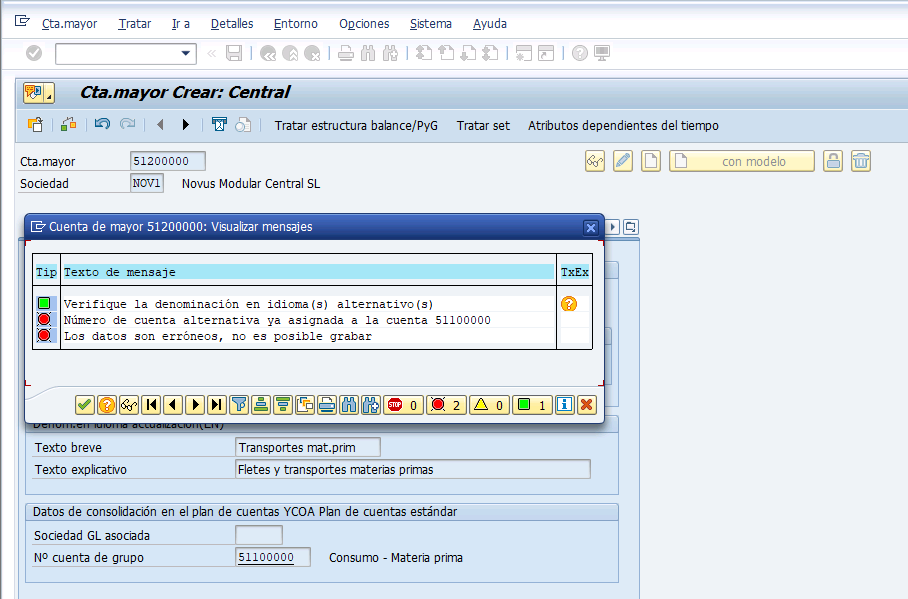
Task: Open the tab list icon behind the dialog
Action: tap(631, 227)
